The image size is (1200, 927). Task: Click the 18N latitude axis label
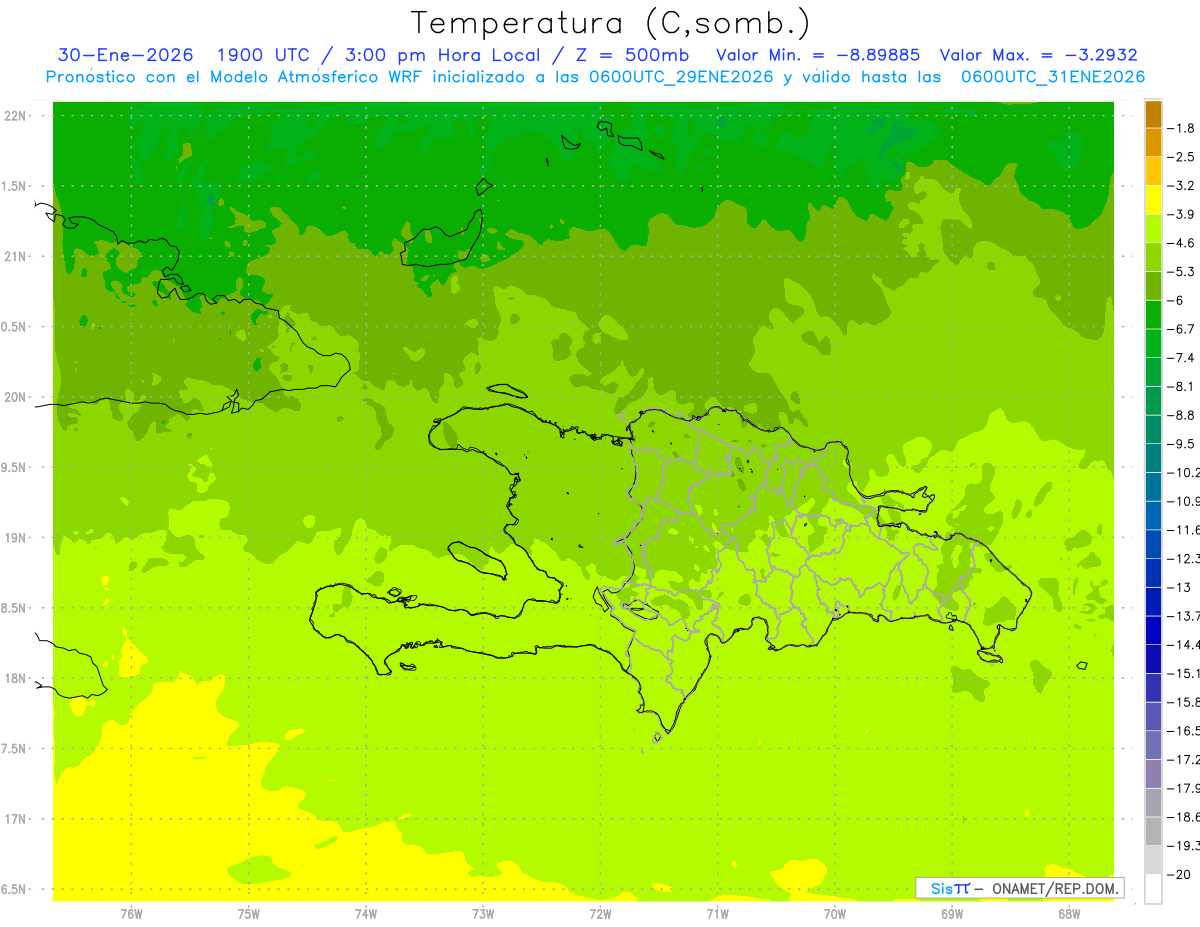coord(16,679)
